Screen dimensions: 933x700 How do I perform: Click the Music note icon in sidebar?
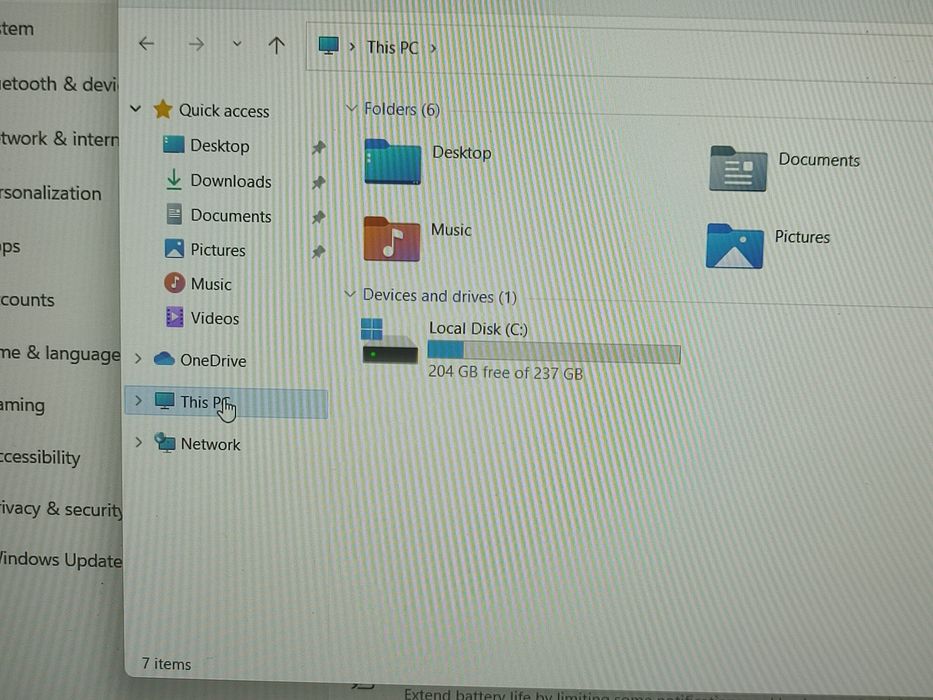174,283
